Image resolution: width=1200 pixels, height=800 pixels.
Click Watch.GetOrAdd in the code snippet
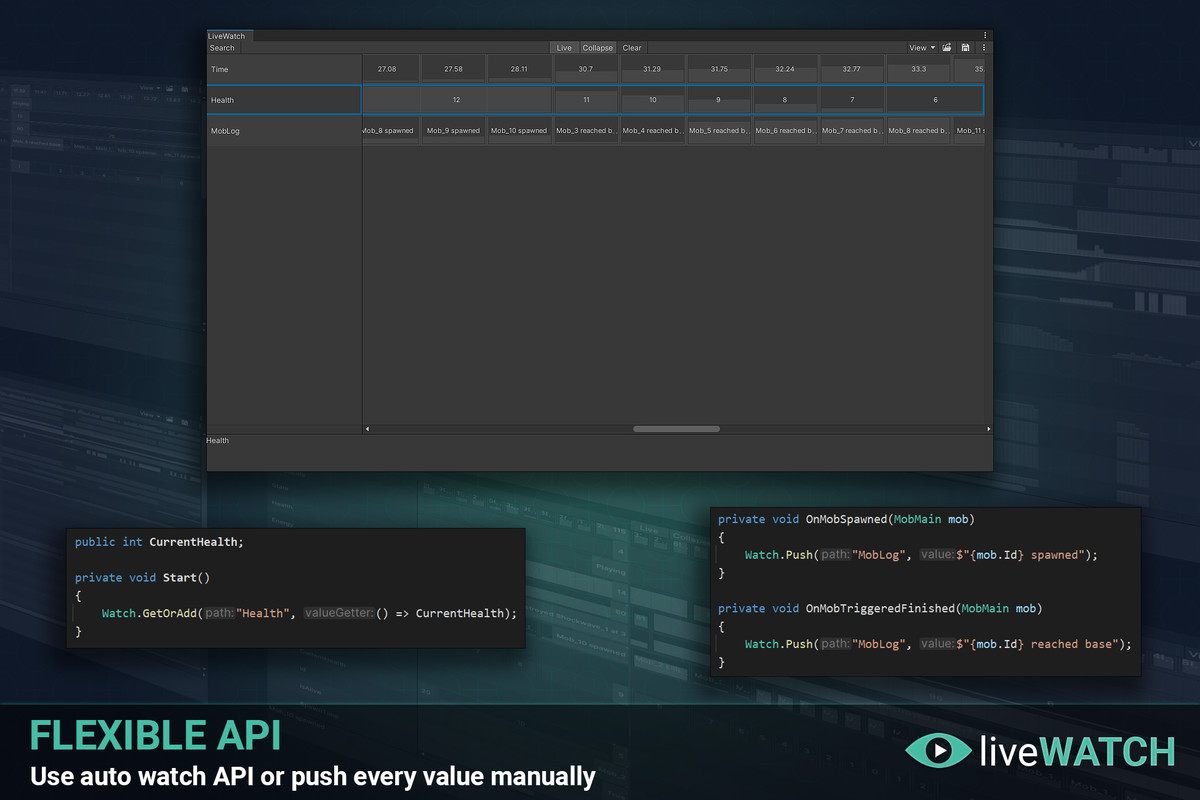pos(149,613)
